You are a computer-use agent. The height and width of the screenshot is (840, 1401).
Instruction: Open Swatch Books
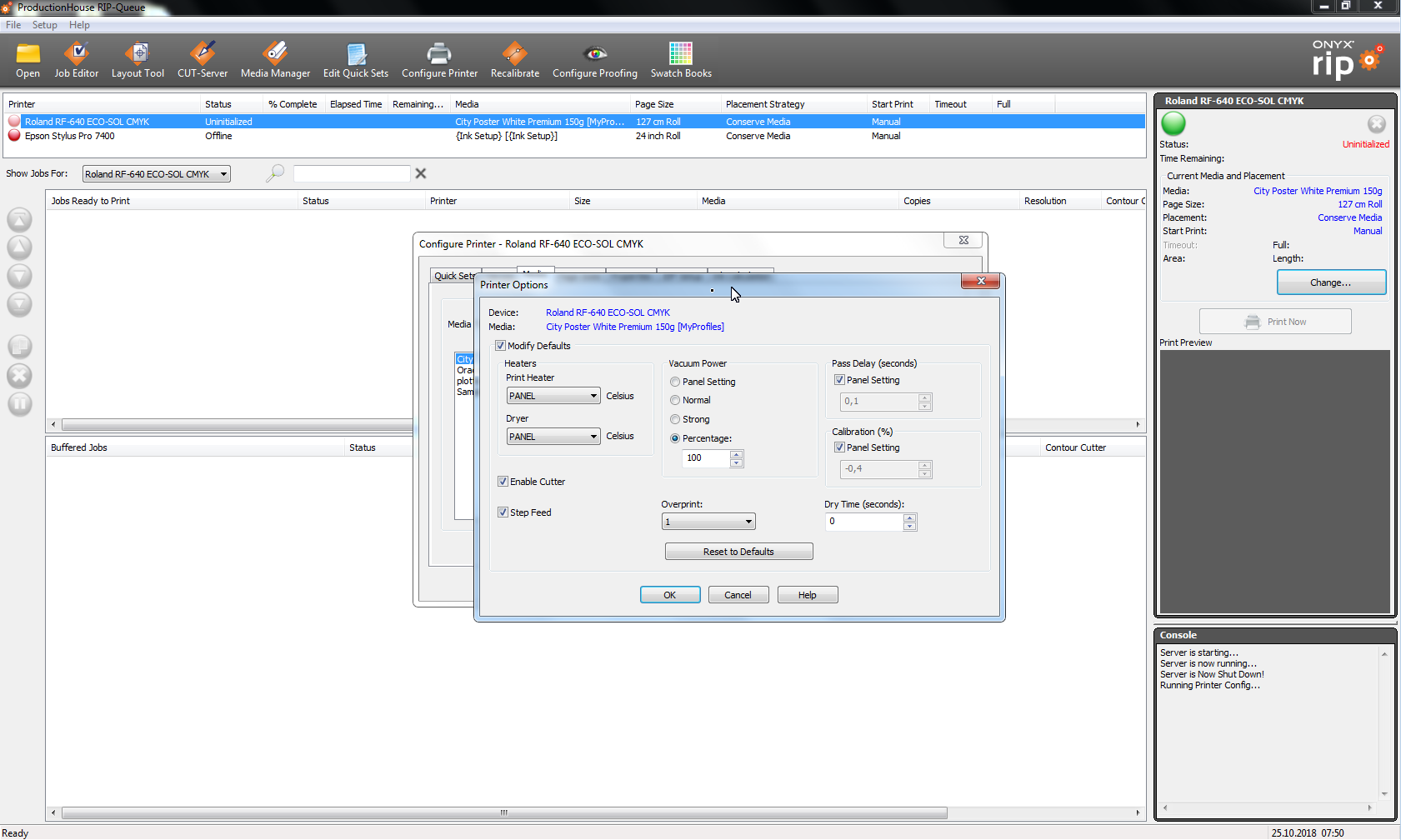pyautogui.click(x=681, y=53)
